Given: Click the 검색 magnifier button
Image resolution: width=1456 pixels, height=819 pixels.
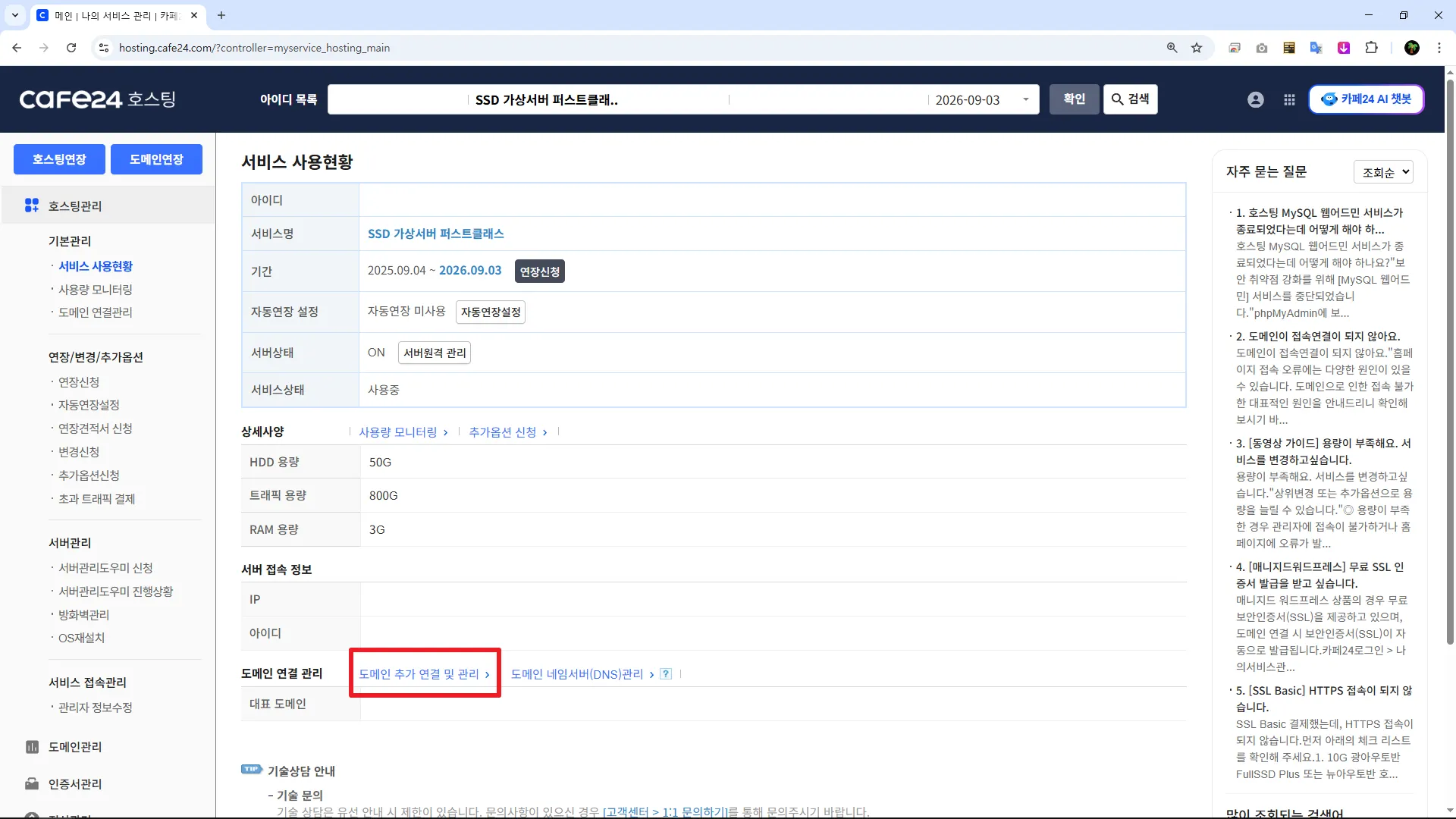Looking at the screenshot, I should click(x=1130, y=99).
